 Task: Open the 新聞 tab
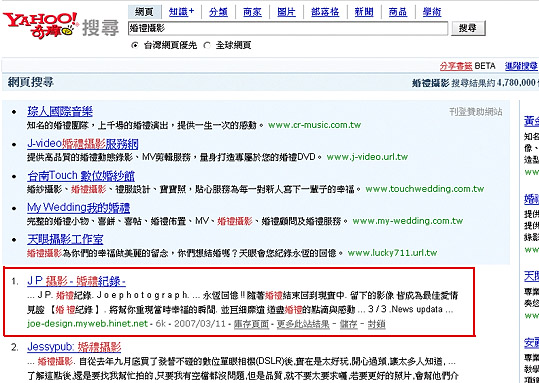coord(364,12)
